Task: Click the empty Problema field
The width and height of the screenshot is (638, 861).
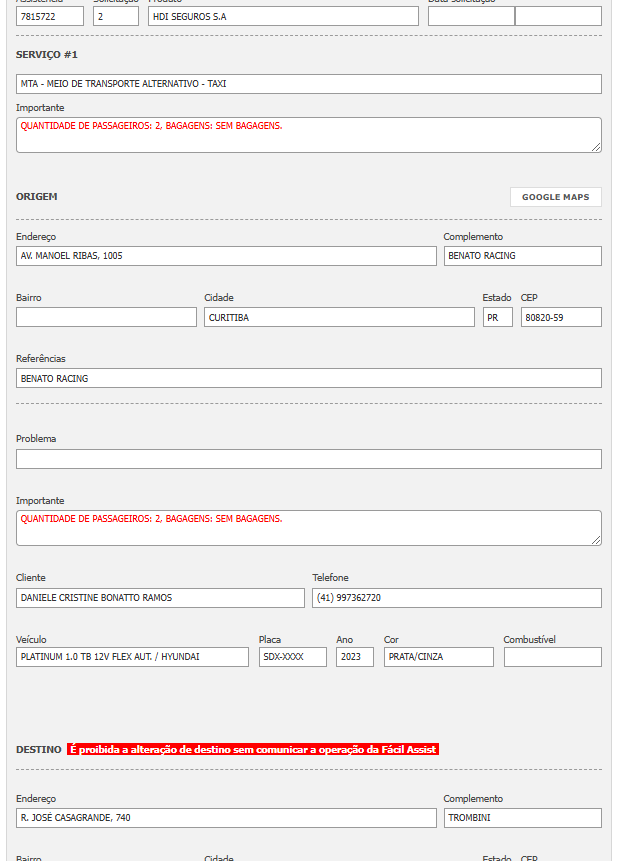Action: tap(308, 459)
